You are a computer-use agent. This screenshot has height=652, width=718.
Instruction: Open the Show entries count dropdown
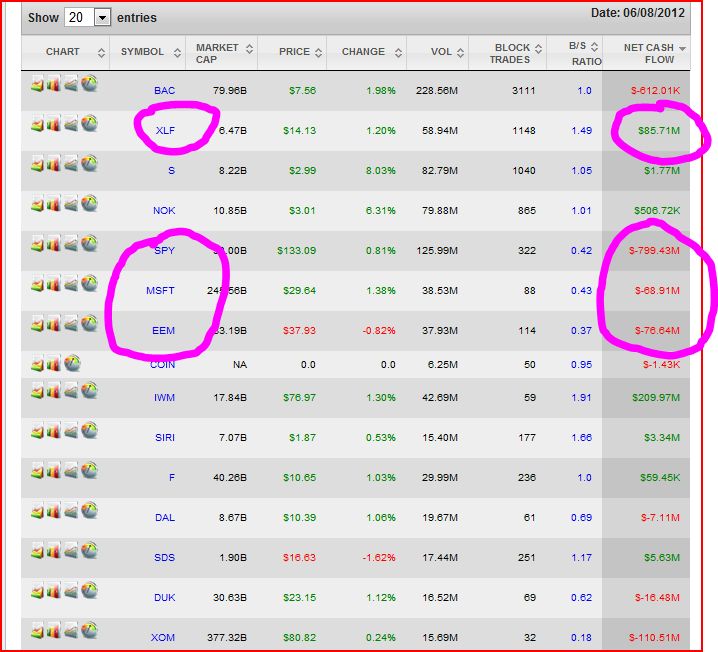[x=87, y=17]
